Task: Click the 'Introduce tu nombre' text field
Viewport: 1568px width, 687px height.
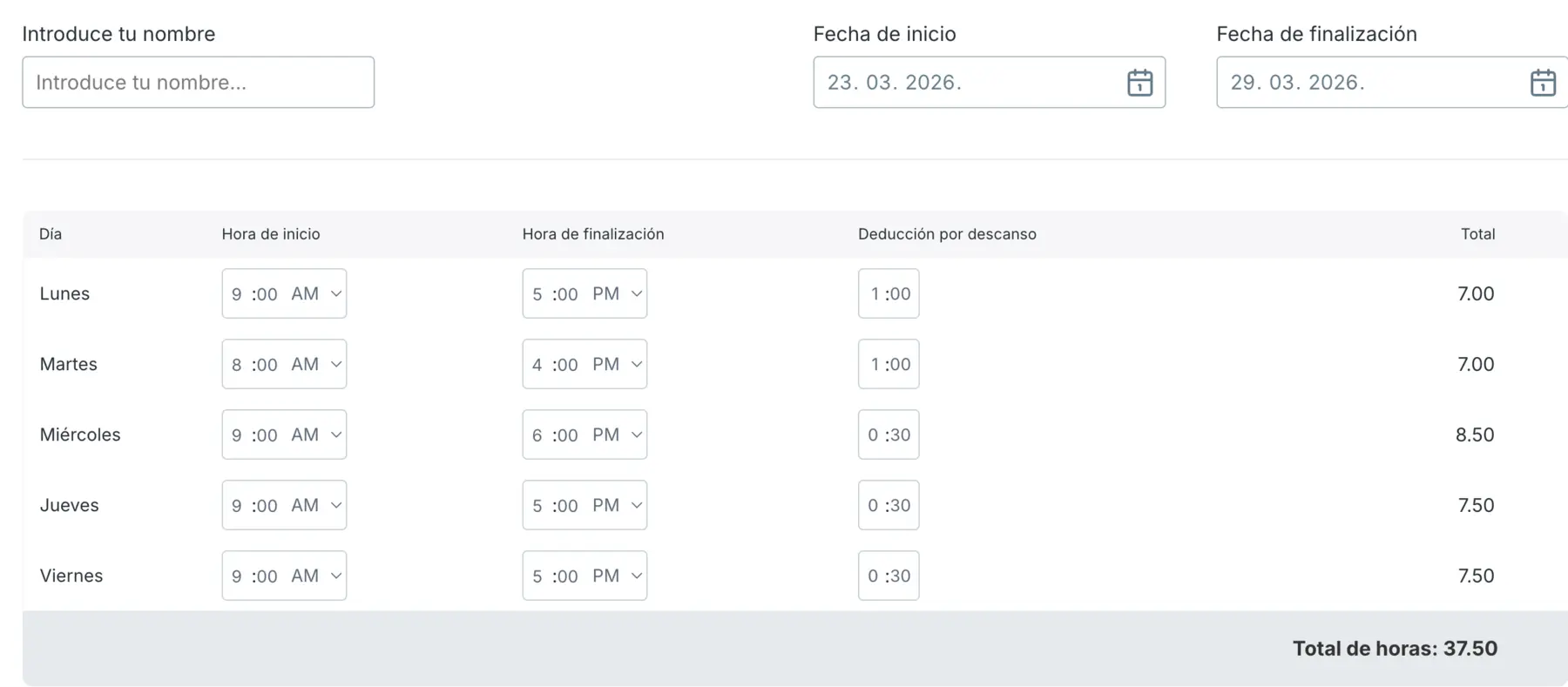Action: (199, 82)
